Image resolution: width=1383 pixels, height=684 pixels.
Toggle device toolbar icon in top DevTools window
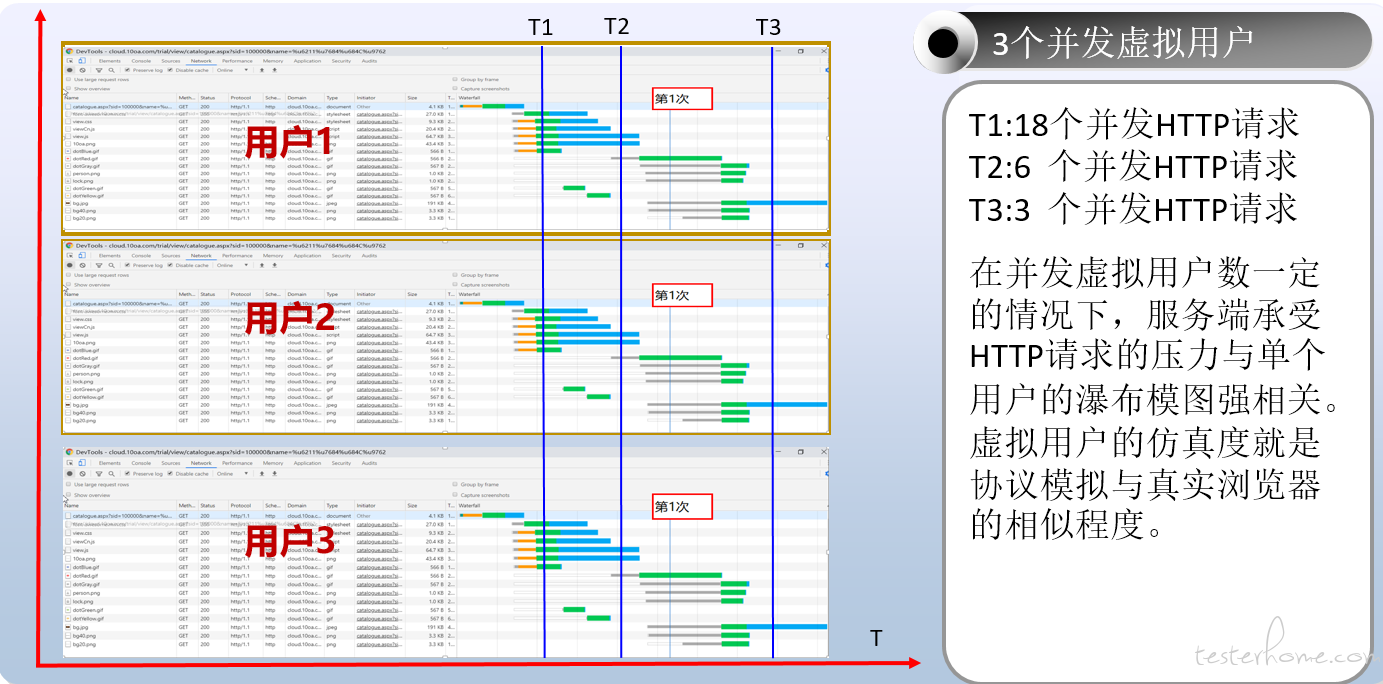(x=82, y=61)
